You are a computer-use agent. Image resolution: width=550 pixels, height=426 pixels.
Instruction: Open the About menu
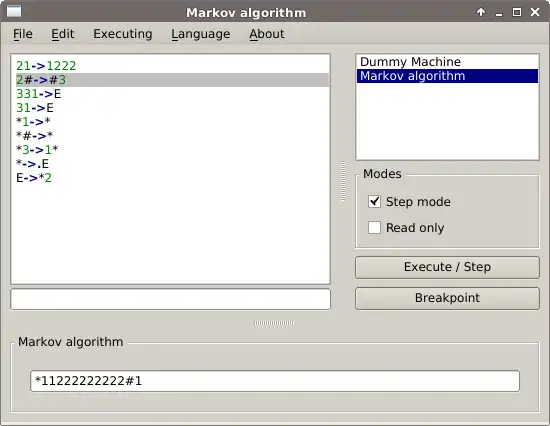[x=267, y=34]
